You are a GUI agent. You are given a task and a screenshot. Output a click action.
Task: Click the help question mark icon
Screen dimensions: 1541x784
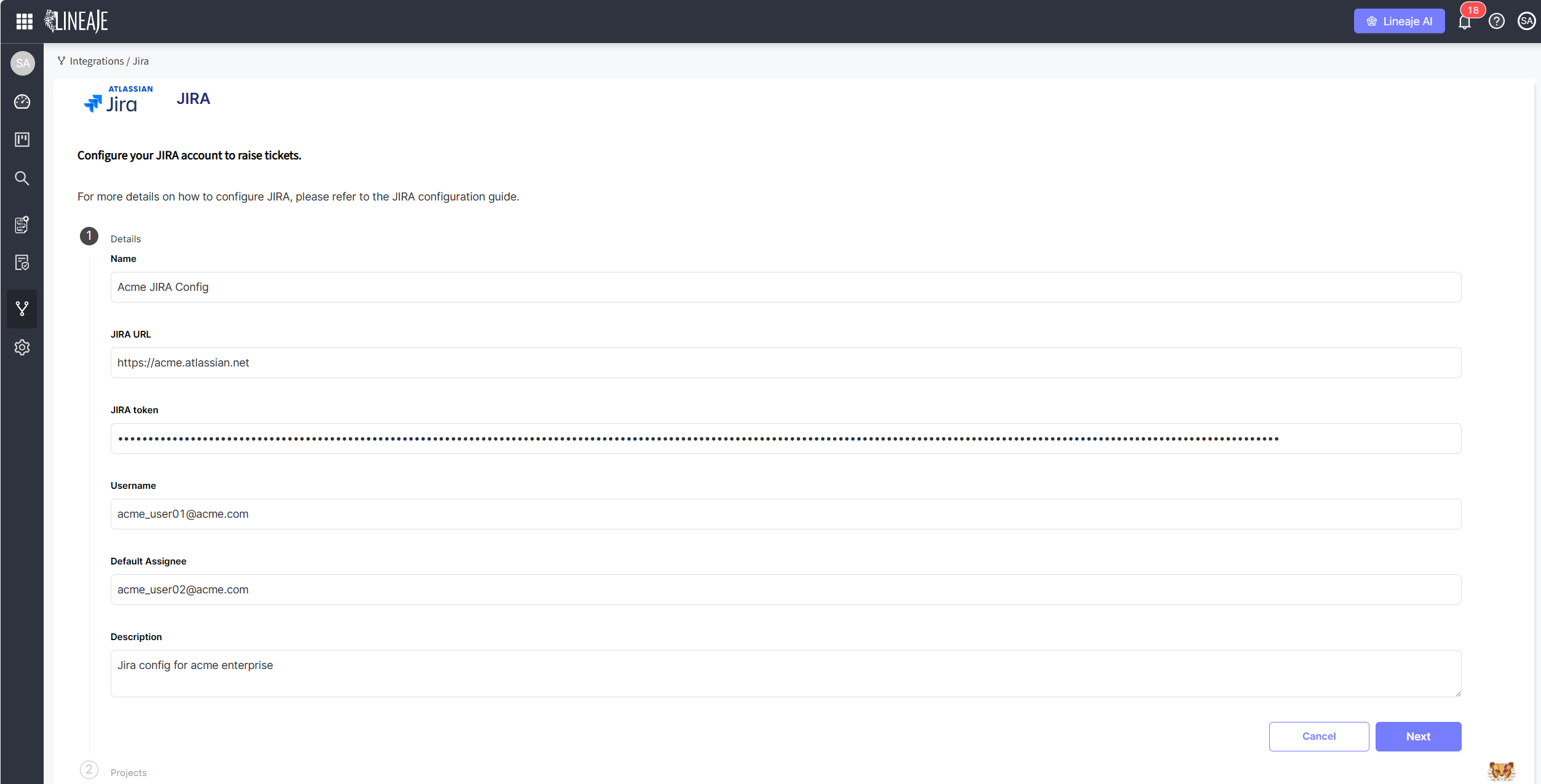pos(1496,22)
